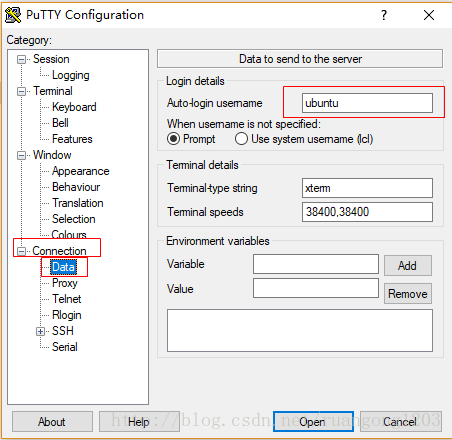Click the environment Variable field

tap(316, 264)
